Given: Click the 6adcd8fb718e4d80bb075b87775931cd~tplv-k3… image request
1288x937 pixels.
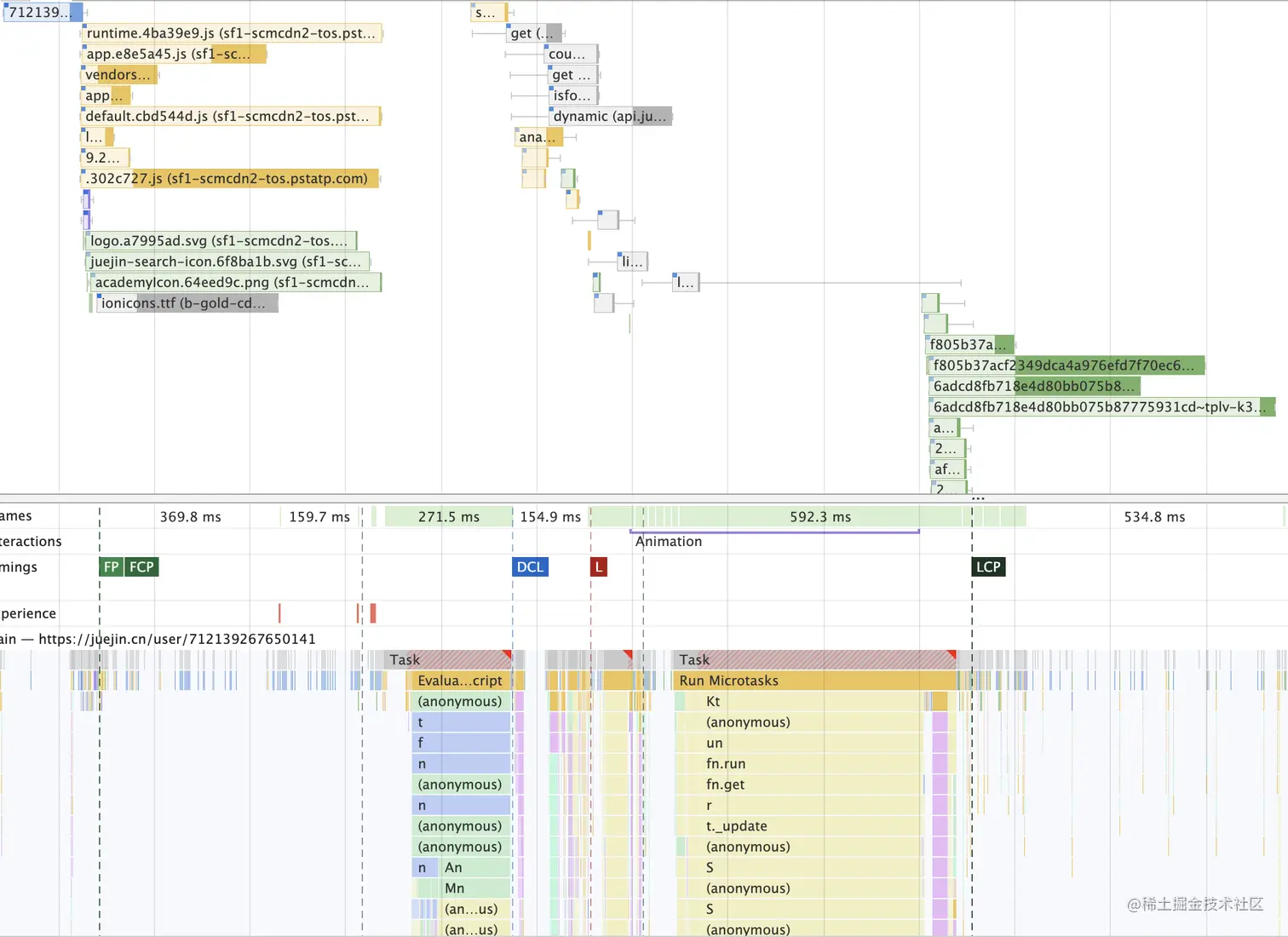Looking at the screenshot, I should coord(1102,407).
